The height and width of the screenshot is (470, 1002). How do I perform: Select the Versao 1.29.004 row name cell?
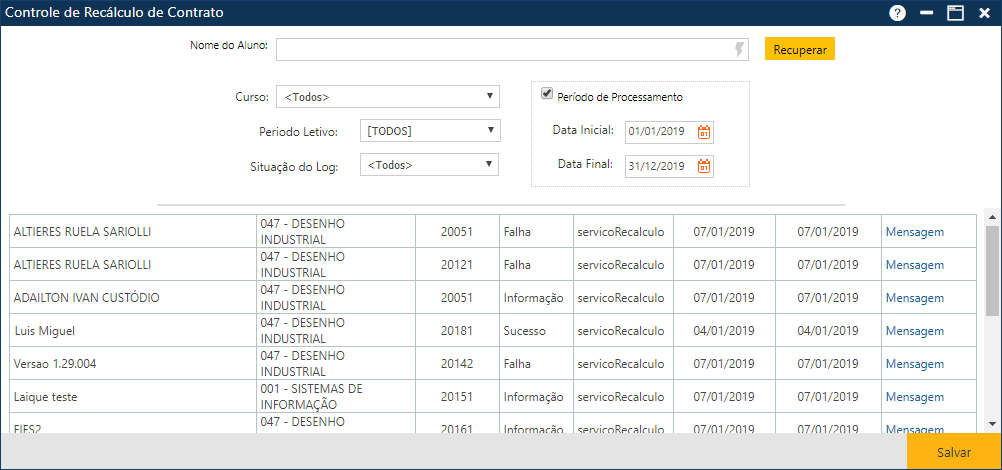click(132, 364)
